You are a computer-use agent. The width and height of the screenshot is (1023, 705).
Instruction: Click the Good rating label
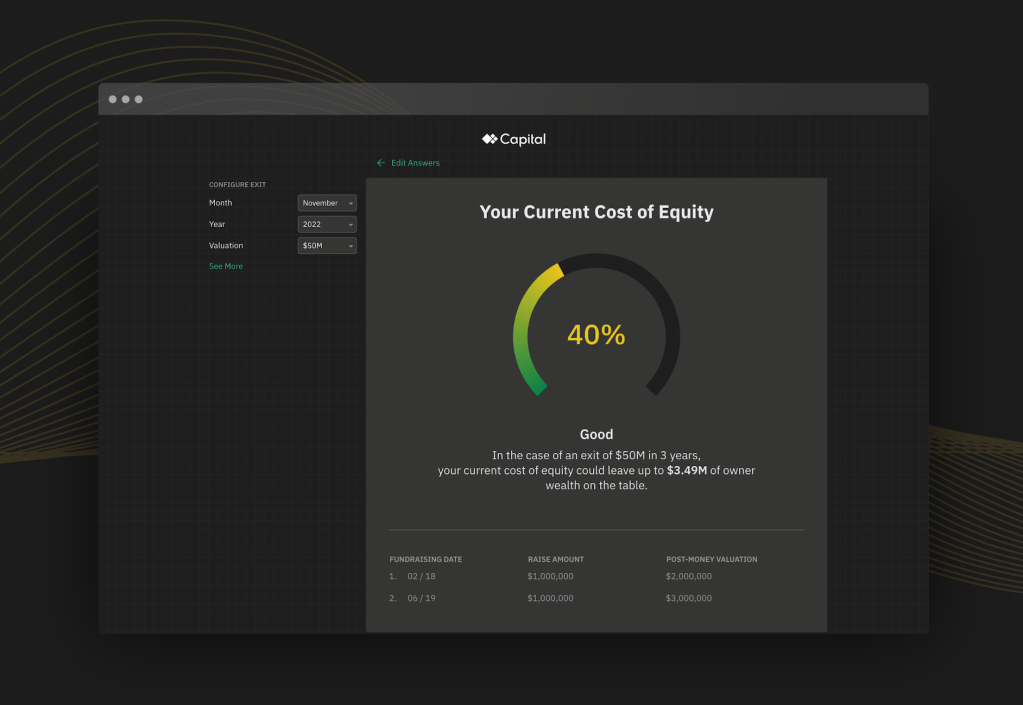click(596, 434)
